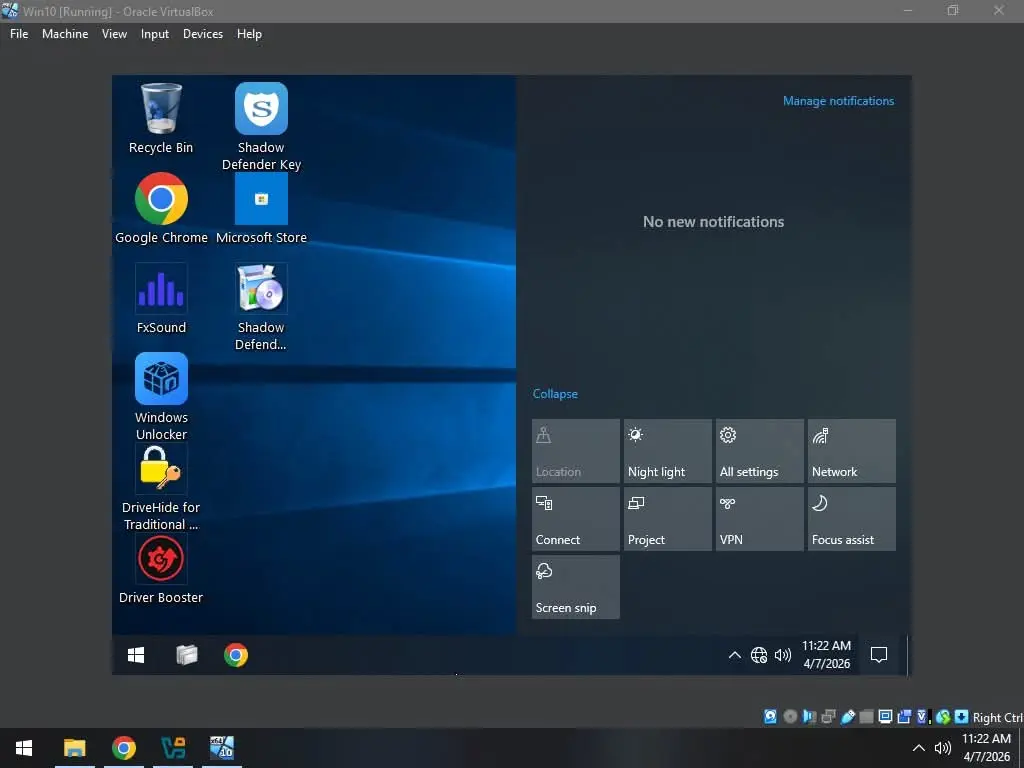Select Google Chrome desktop shortcut

161,208
